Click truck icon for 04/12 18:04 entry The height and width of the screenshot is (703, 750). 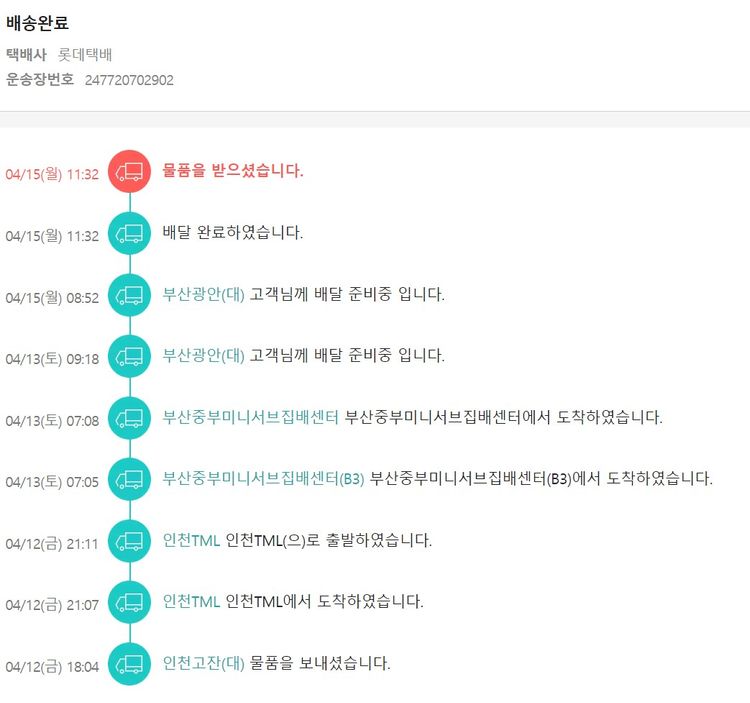(129, 664)
